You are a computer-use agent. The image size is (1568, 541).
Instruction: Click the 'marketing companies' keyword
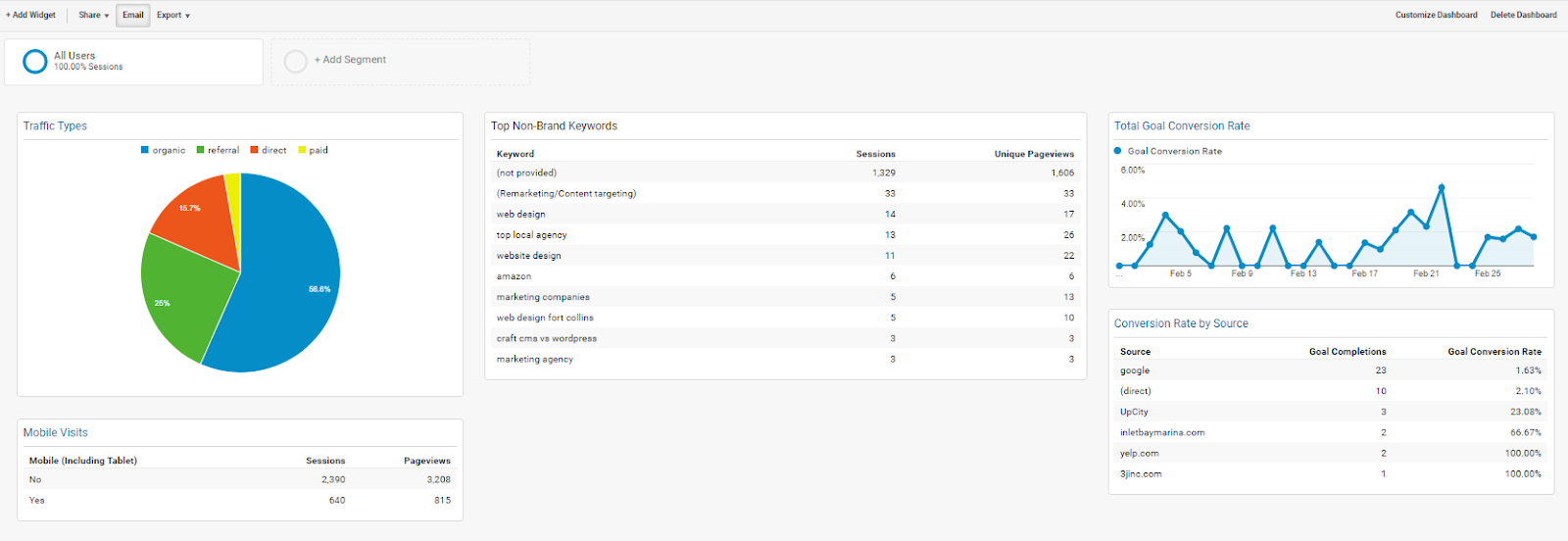pyautogui.click(x=543, y=297)
